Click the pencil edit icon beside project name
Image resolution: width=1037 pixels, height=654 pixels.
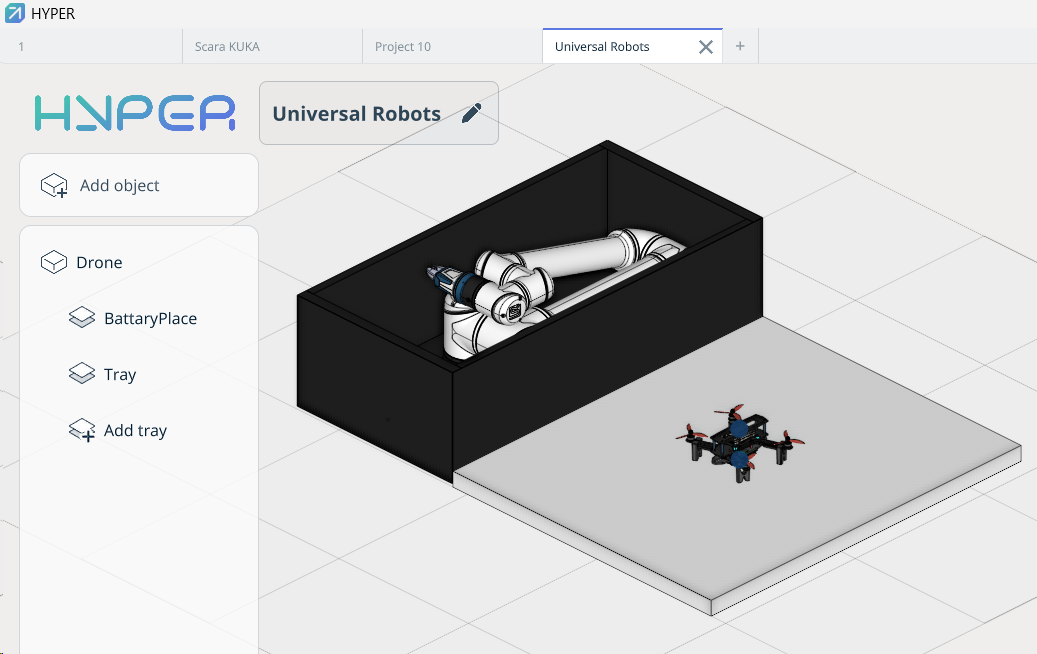[x=471, y=114]
